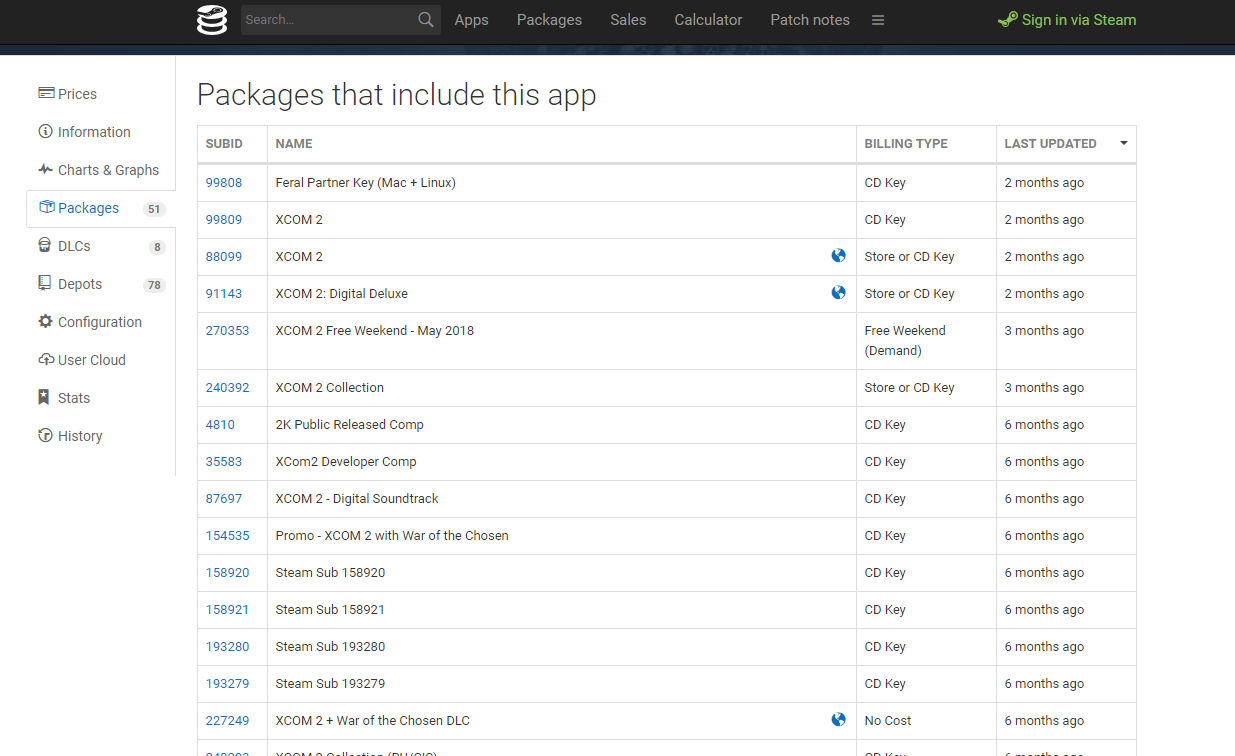Click 'Promo - XCOM 2 with War of the Chosen'
Screen dimensions: 1235x756
tap(392, 536)
